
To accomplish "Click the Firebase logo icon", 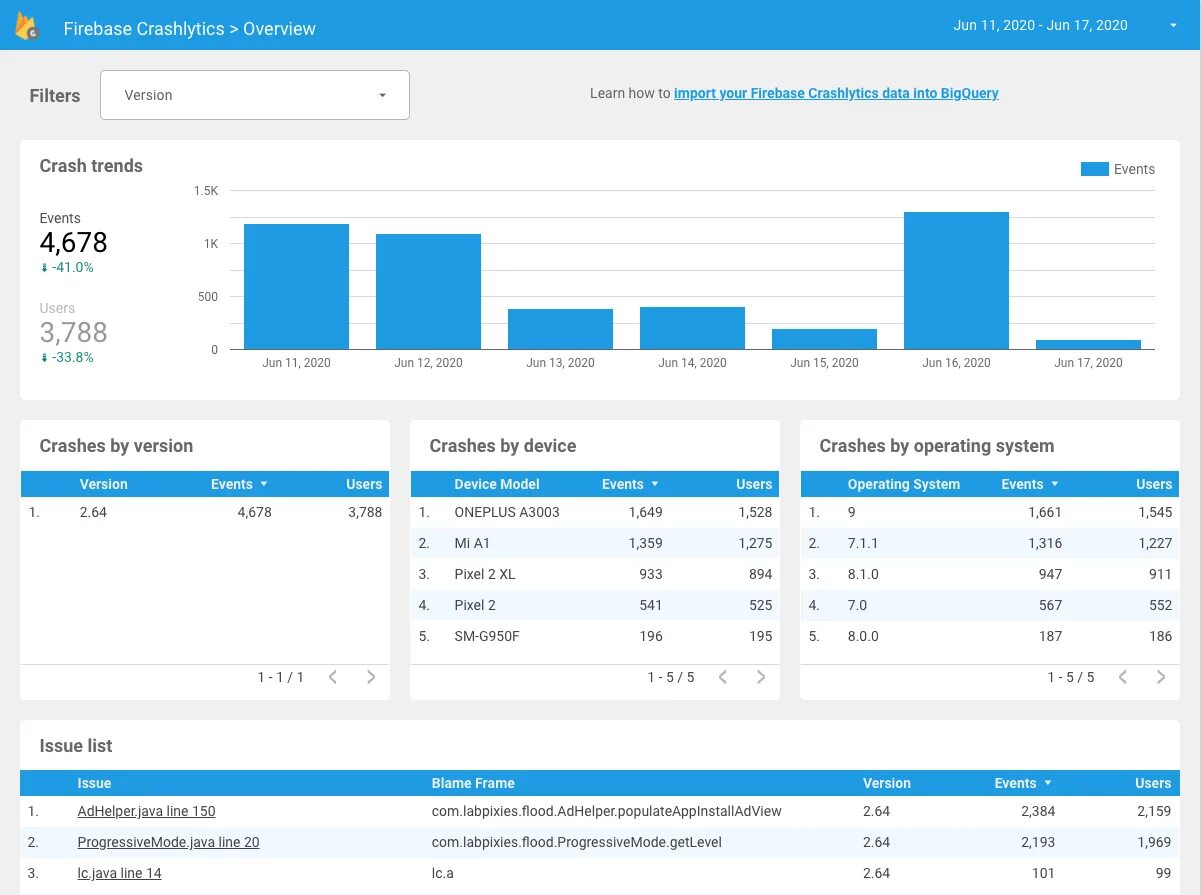I will (27, 27).
